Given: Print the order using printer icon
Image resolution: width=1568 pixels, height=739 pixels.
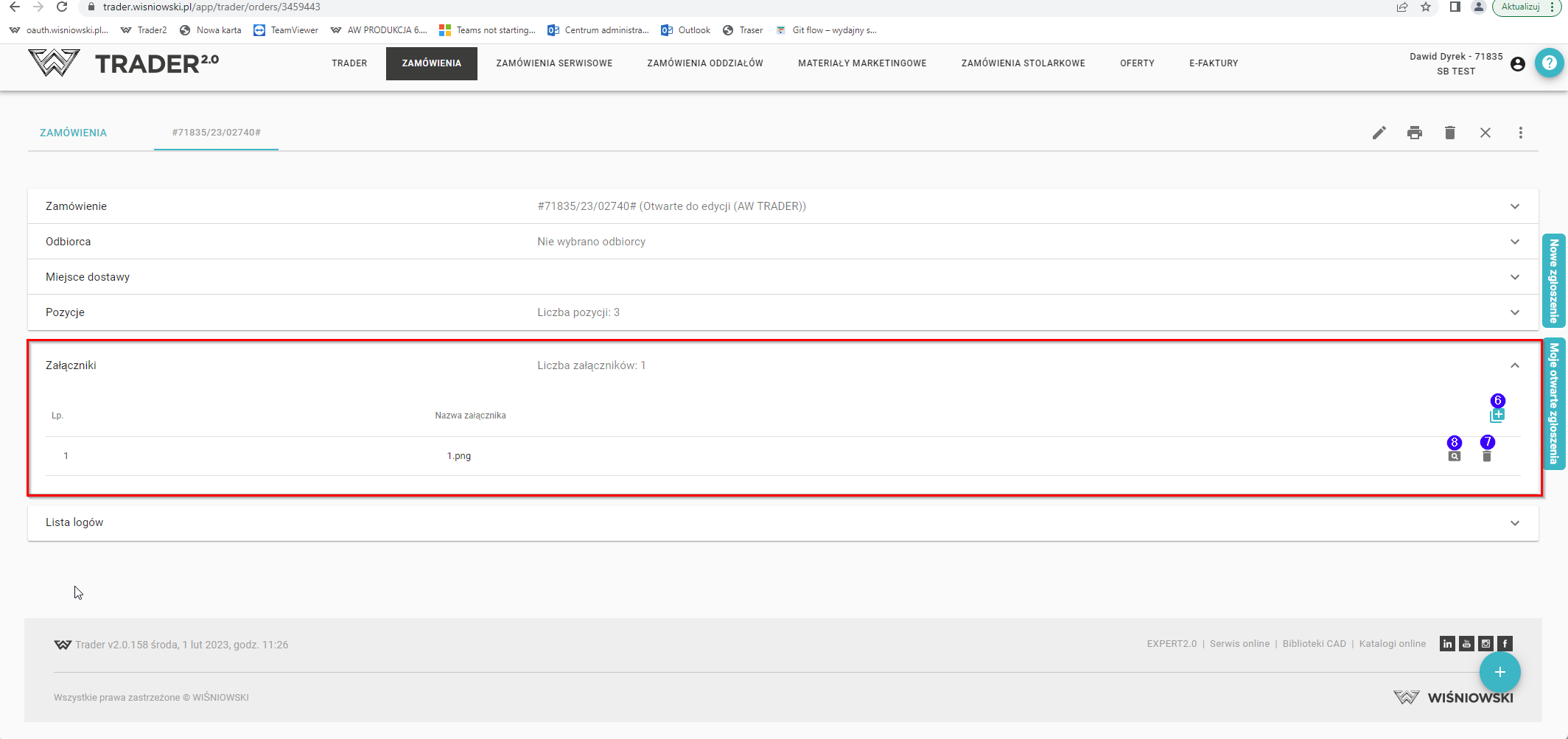Looking at the screenshot, I should coord(1414,133).
